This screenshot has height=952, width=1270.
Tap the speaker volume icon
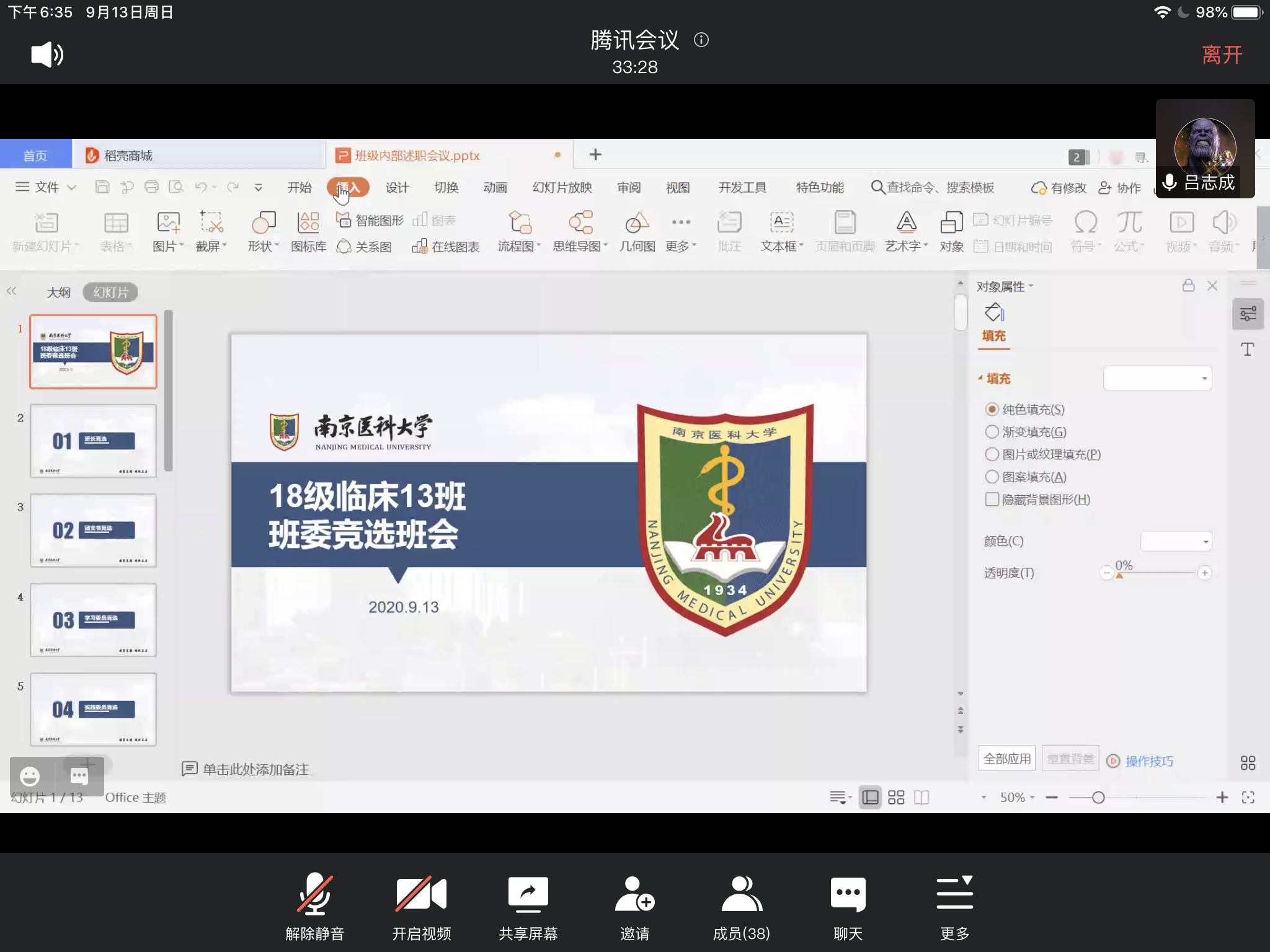click(47, 55)
